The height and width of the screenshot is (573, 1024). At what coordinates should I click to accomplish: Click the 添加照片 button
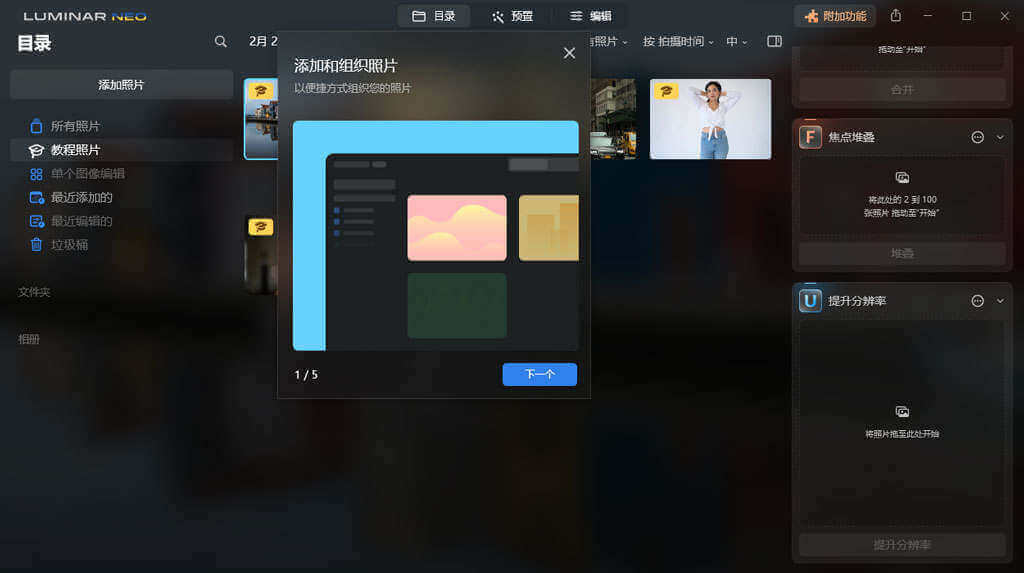(121, 85)
